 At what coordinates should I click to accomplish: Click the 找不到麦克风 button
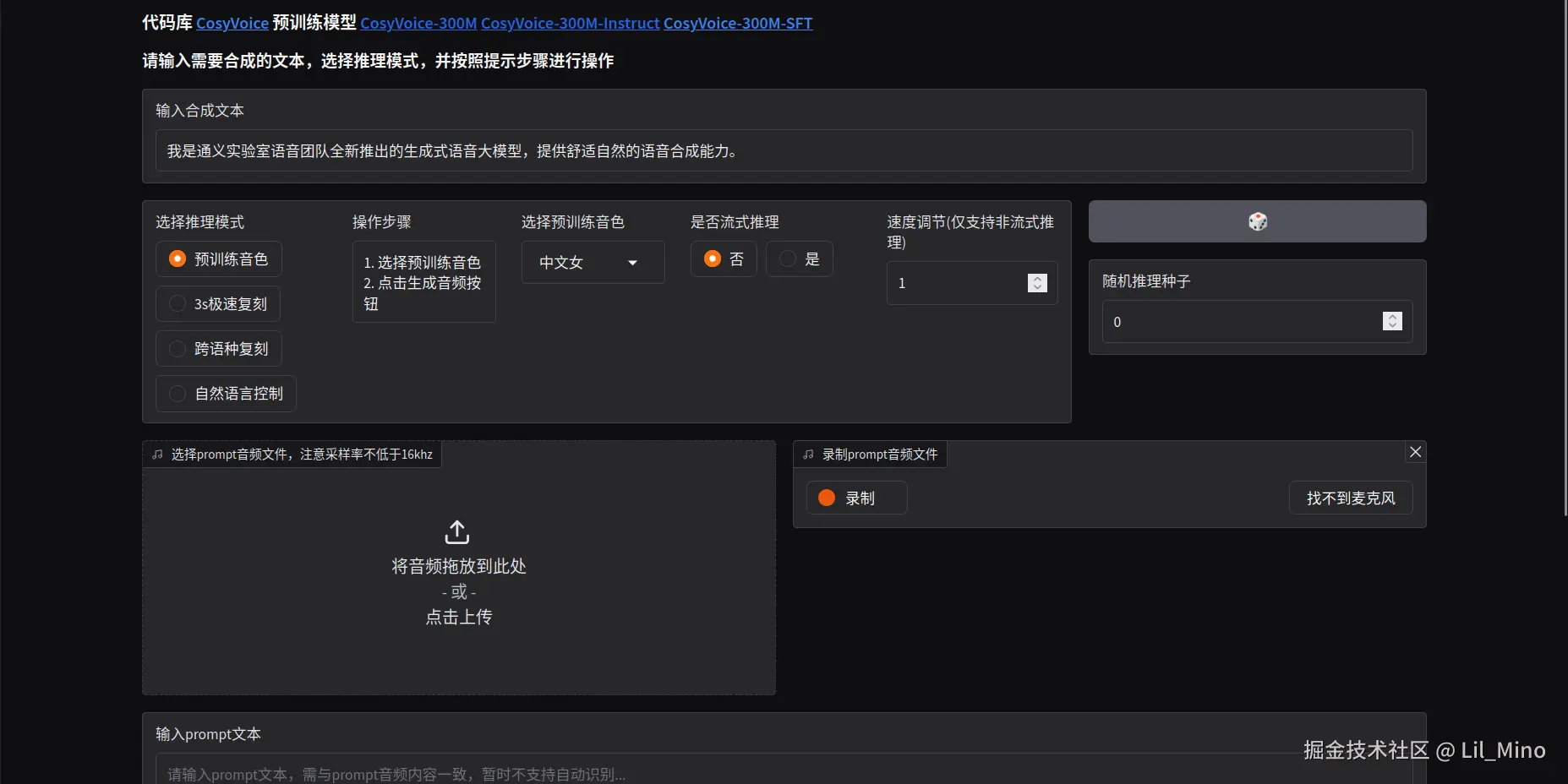[1351, 498]
